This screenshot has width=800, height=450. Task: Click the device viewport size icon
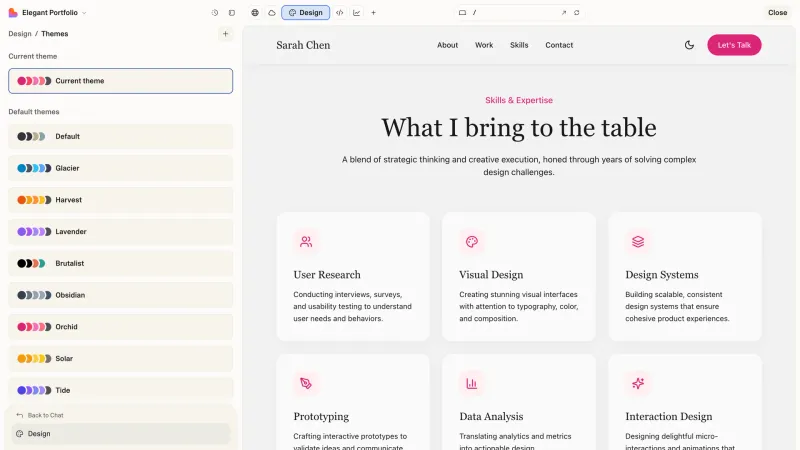[x=462, y=13]
